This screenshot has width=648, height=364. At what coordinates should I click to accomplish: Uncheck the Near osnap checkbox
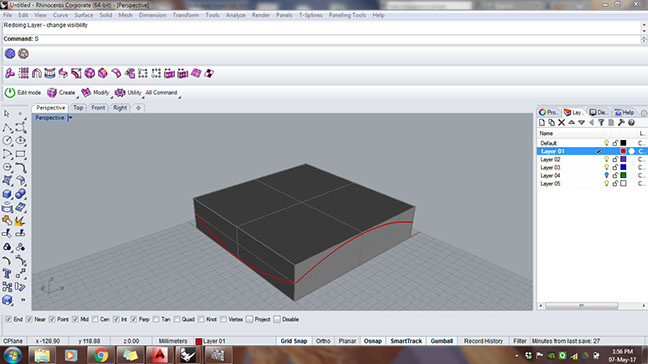pos(29,319)
